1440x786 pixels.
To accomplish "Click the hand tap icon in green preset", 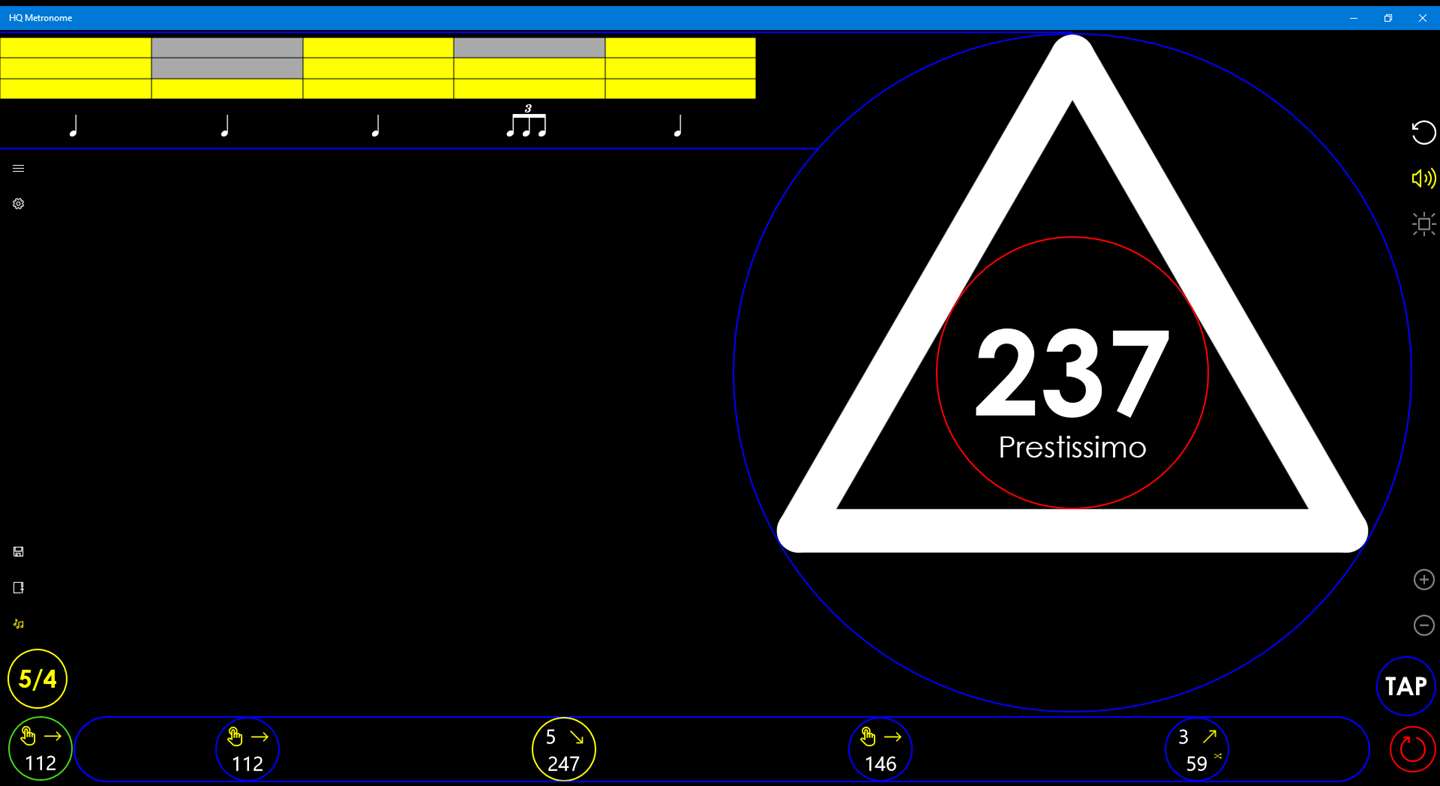I will [28, 737].
